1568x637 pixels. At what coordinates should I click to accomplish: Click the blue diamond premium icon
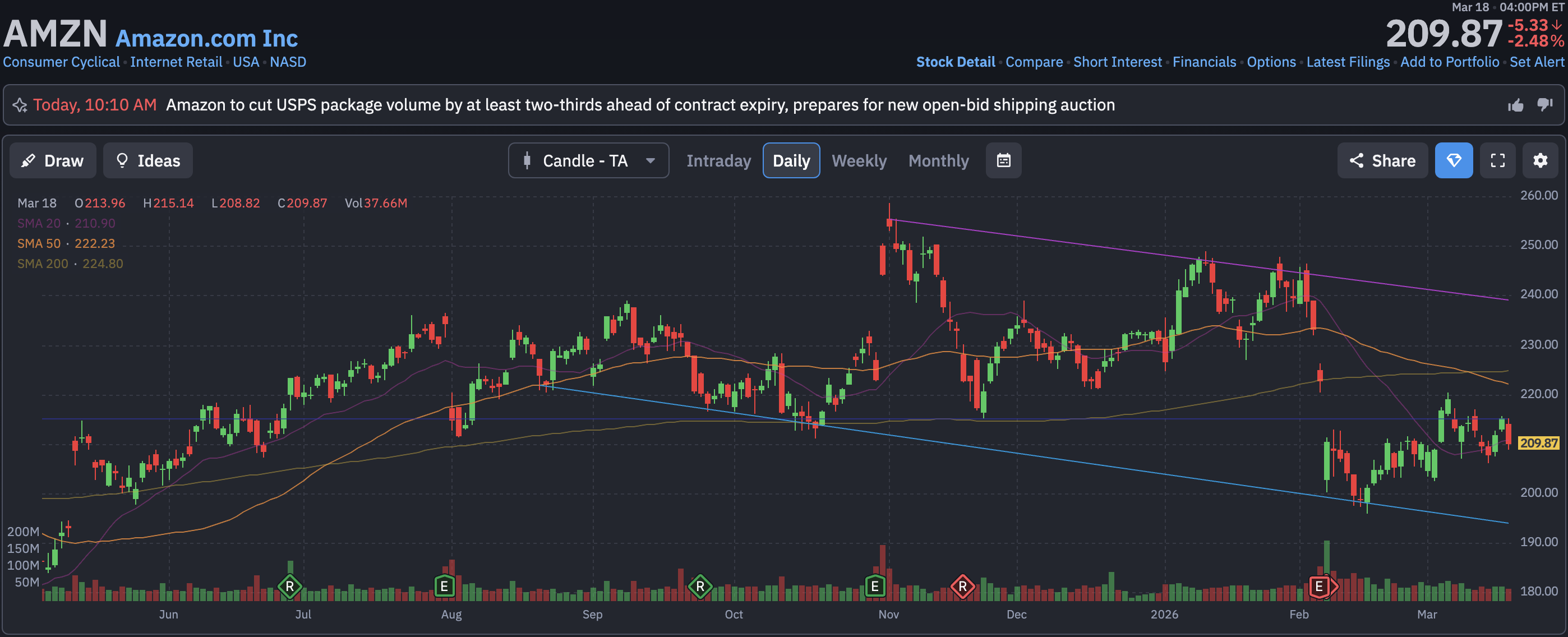[1453, 160]
